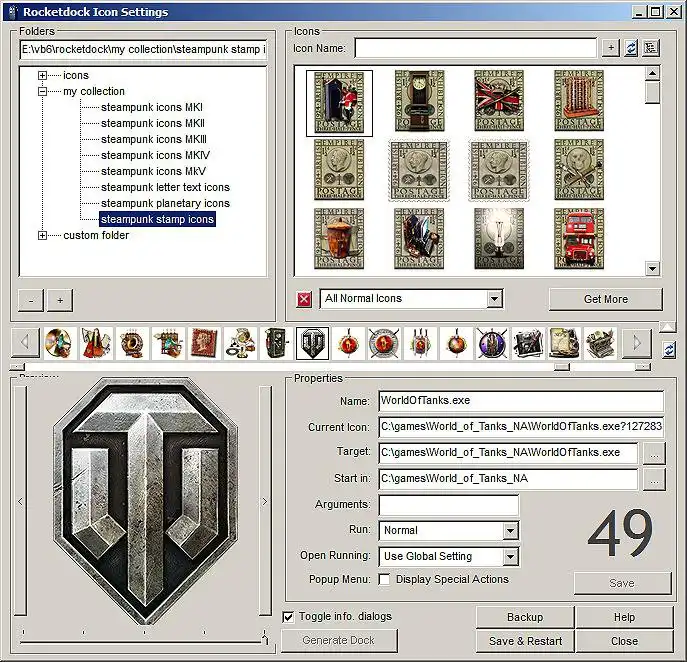Open the All Normal Icons dropdown
The height and width of the screenshot is (662, 687).
pyautogui.click(x=494, y=299)
